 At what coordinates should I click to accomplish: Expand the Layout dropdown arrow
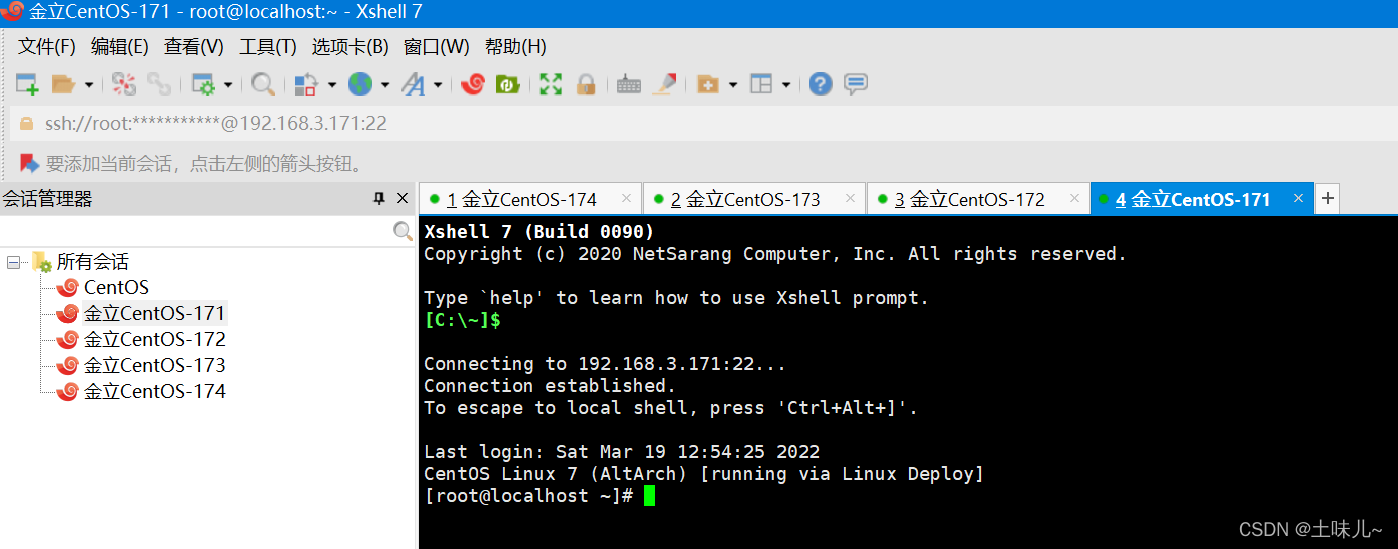[785, 85]
